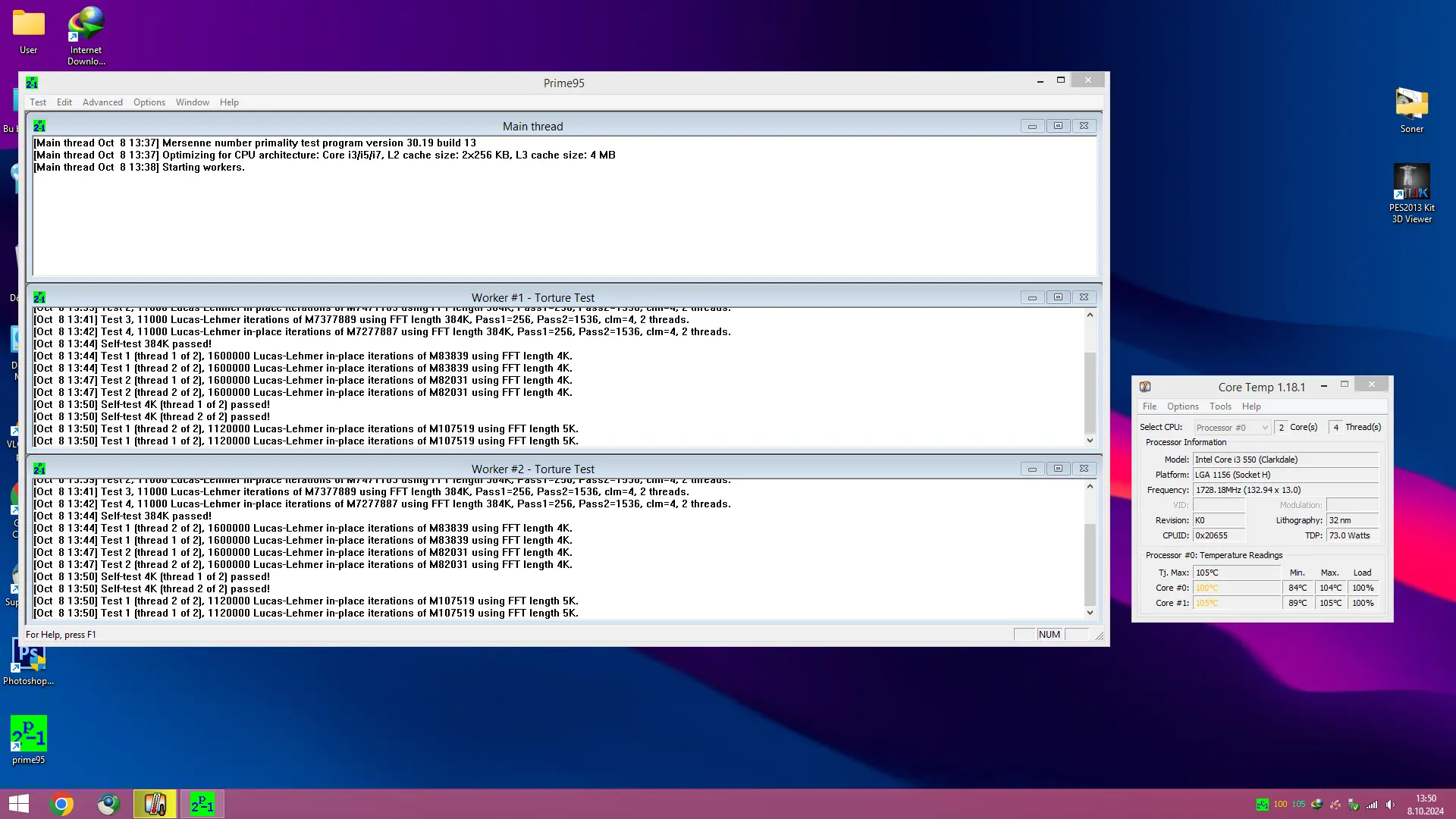Click Worker #1 scrollbar thumb
Image resolution: width=1456 pixels, height=819 pixels.
[x=1090, y=393]
